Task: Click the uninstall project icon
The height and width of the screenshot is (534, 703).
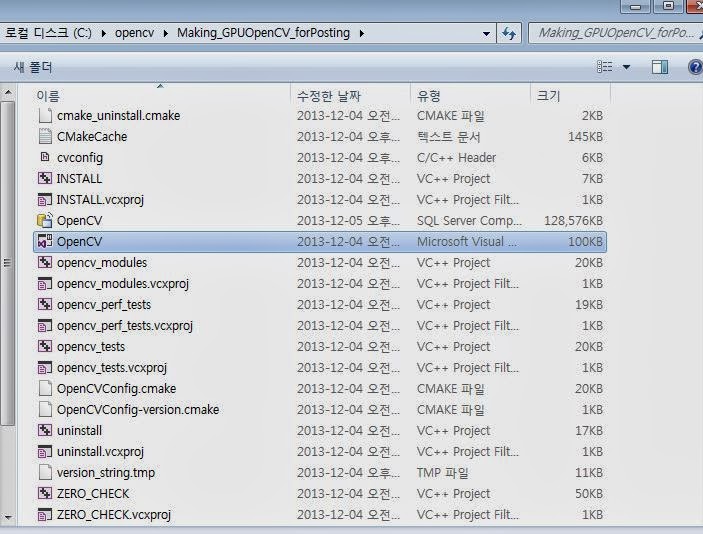Action: (x=45, y=430)
